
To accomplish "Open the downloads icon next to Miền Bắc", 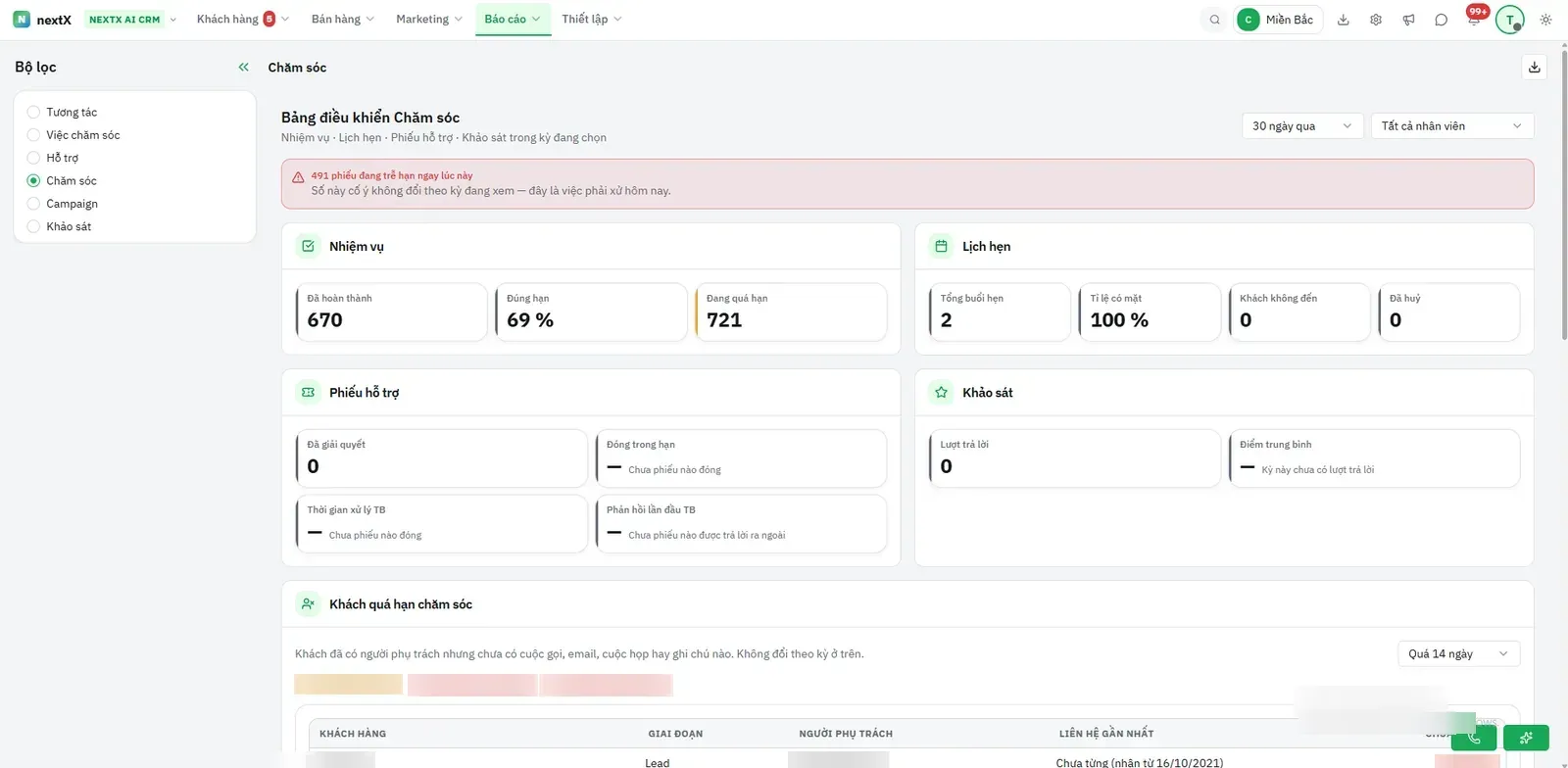I will click(x=1344, y=20).
